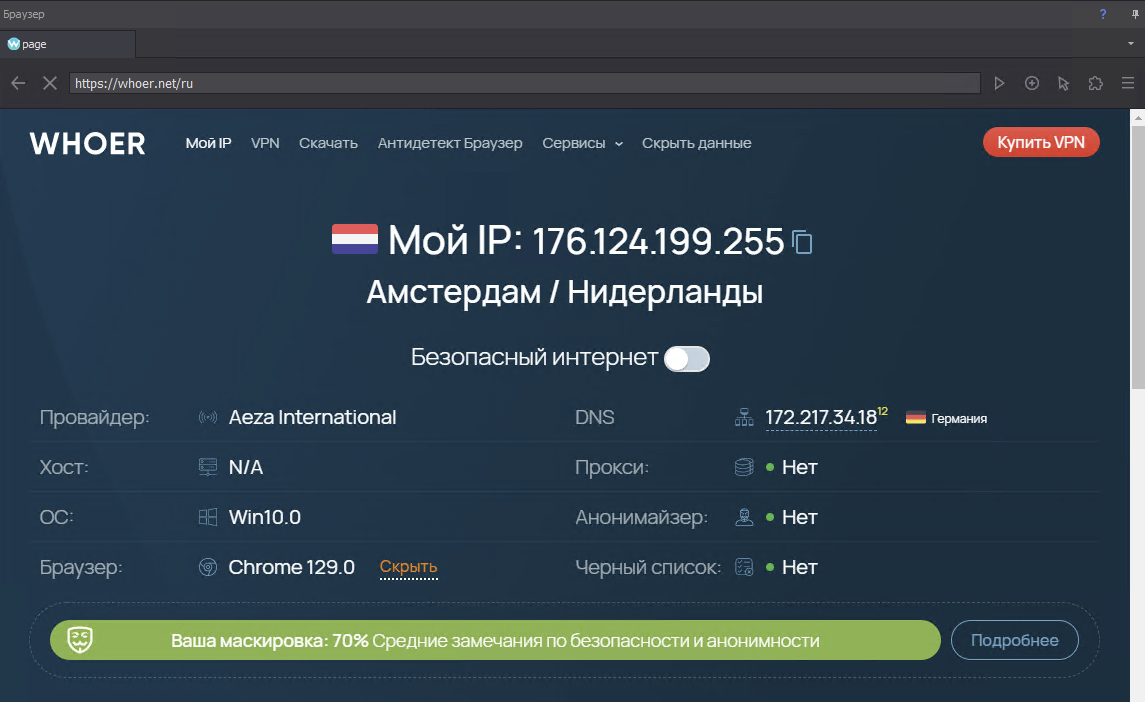
Task: Click the Ваша маскировка 70% green bar
Action: pyautogui.click(x=495, y=640)
